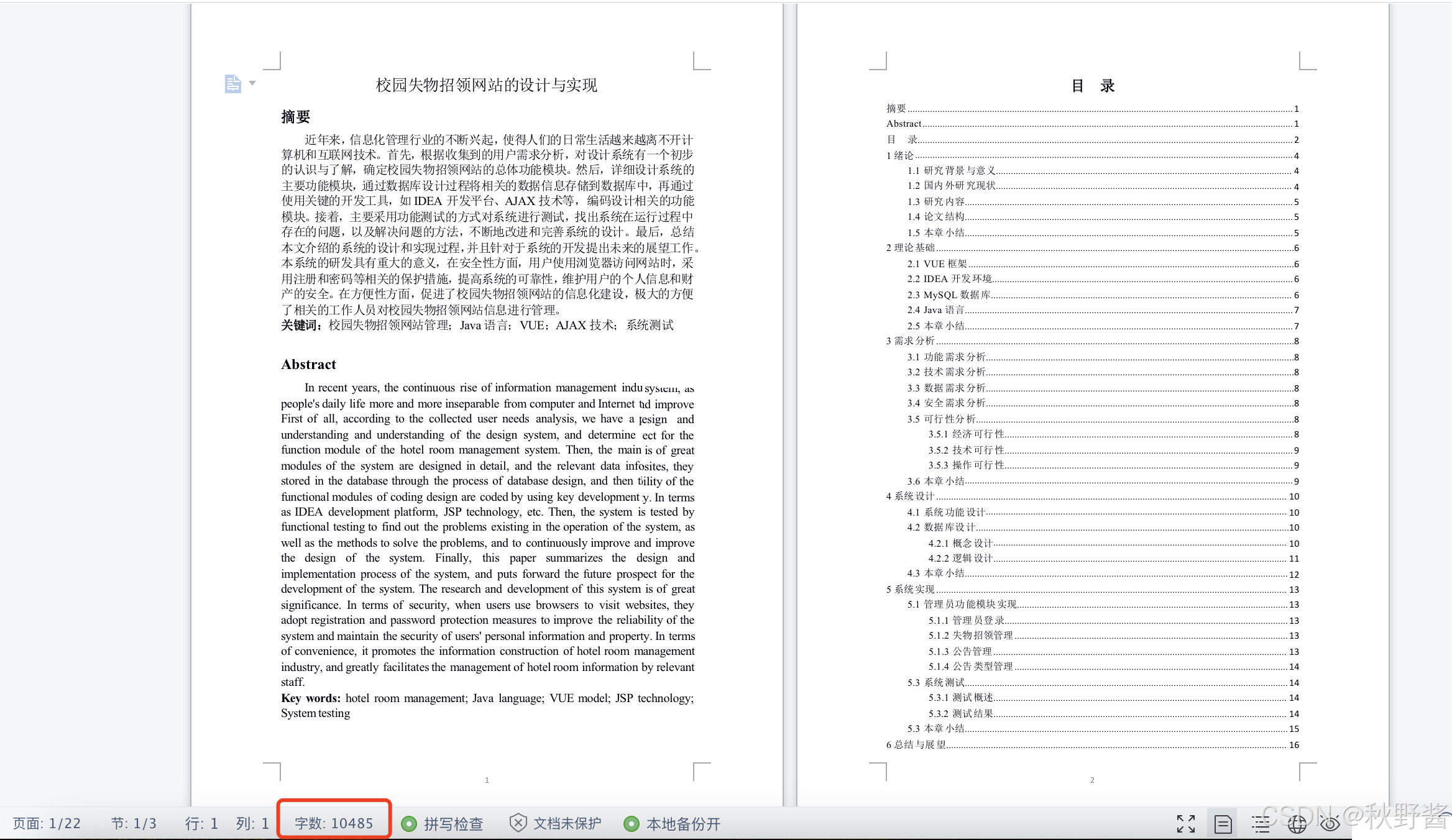Click the 本地备份开 green status icon
The image size is (1452, 840).
(631, 824)
